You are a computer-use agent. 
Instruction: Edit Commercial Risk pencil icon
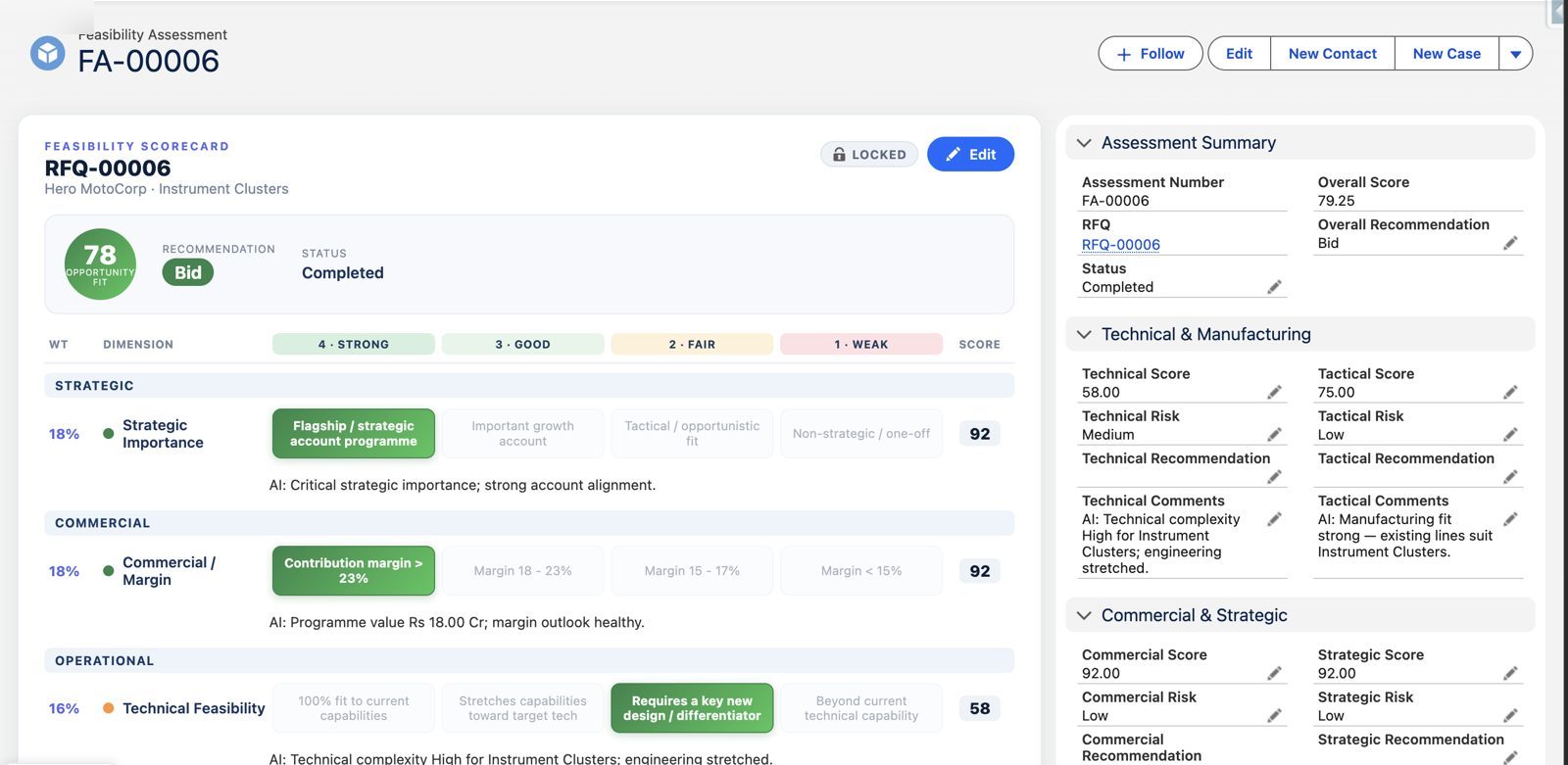[x=1274, y=715]
